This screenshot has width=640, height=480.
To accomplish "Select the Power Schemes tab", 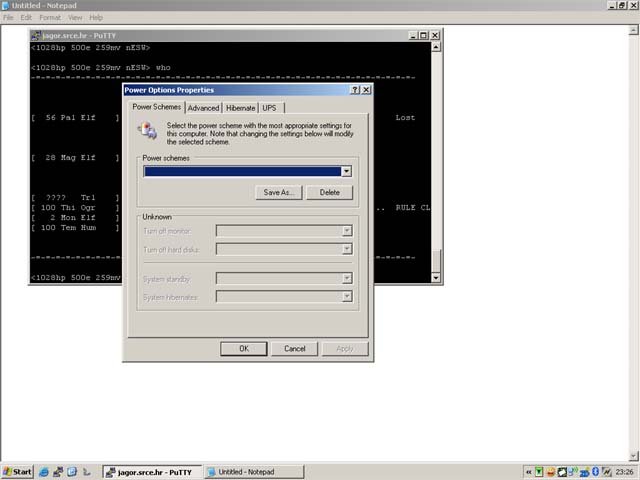I will point(156,107).
